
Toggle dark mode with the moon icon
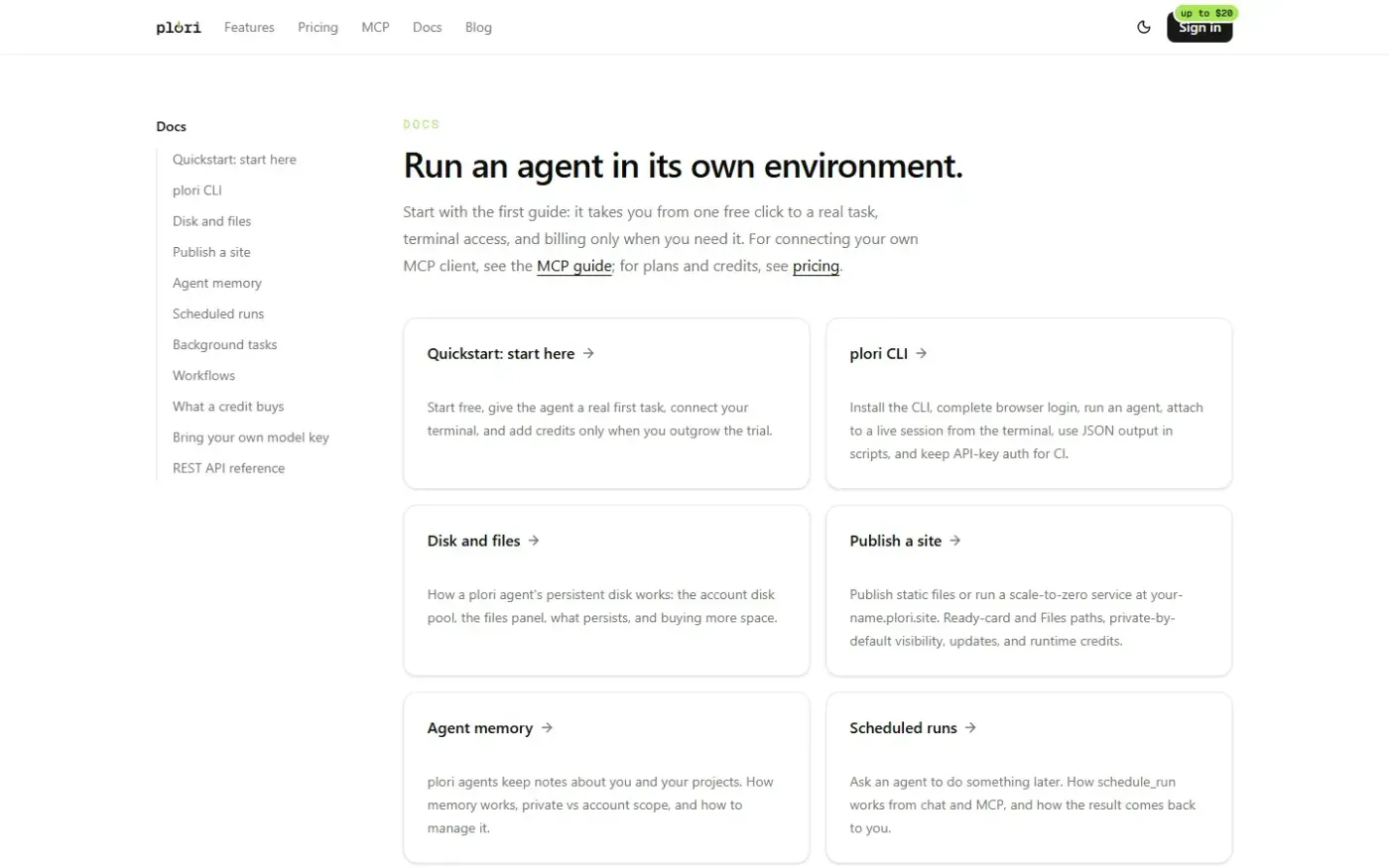point(1143,28)
